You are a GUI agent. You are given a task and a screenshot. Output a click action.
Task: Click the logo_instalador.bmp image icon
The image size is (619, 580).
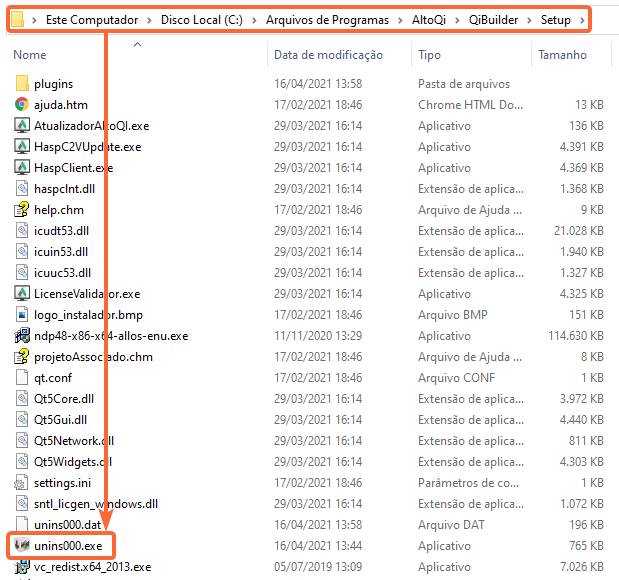[22, 315]
